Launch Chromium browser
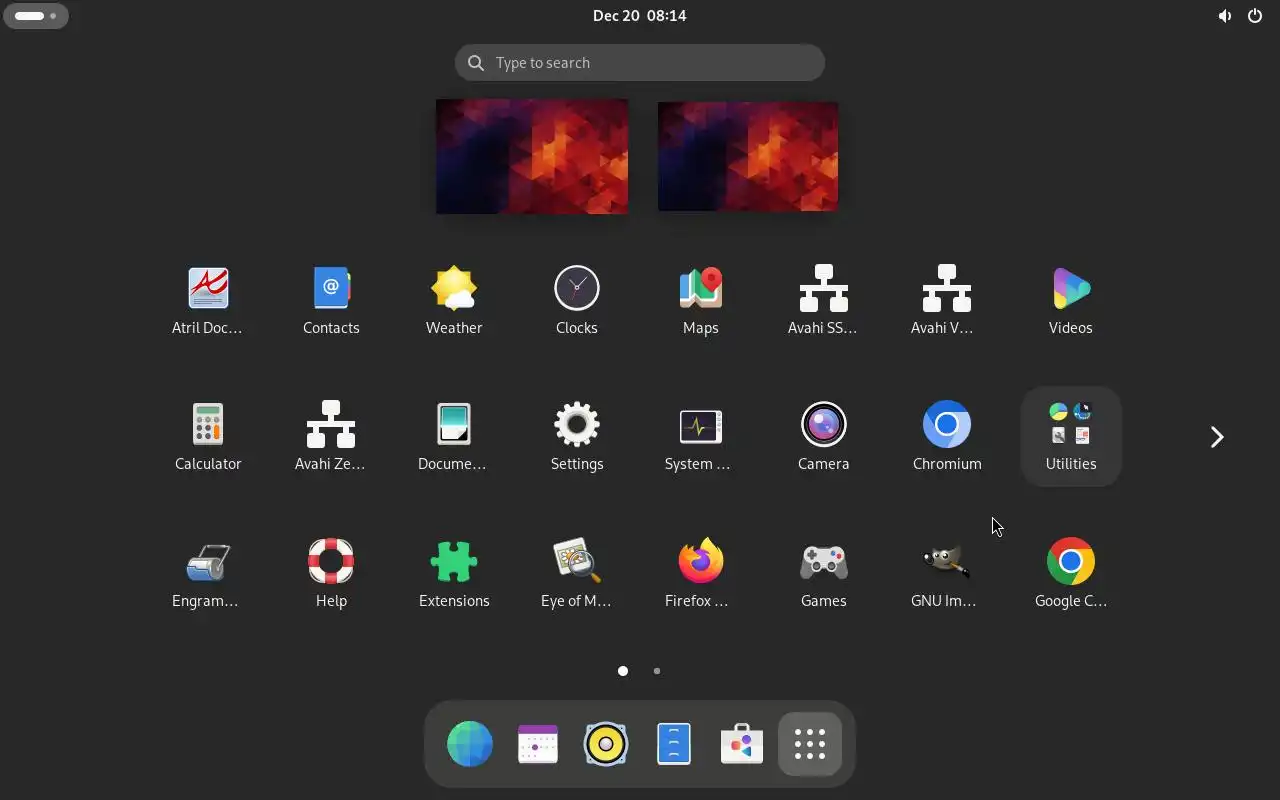This screenshot has width=1280, height=800. [x=946, y=437]
